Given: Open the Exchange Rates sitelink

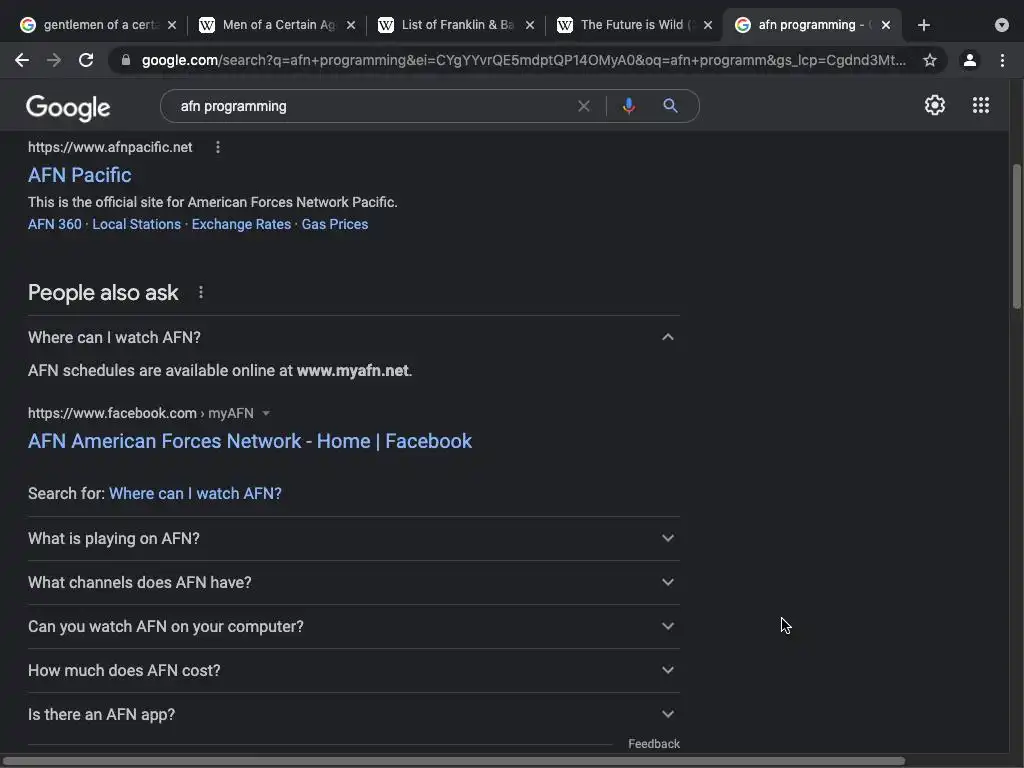Looking at the screenshot, I should [241, 224].
